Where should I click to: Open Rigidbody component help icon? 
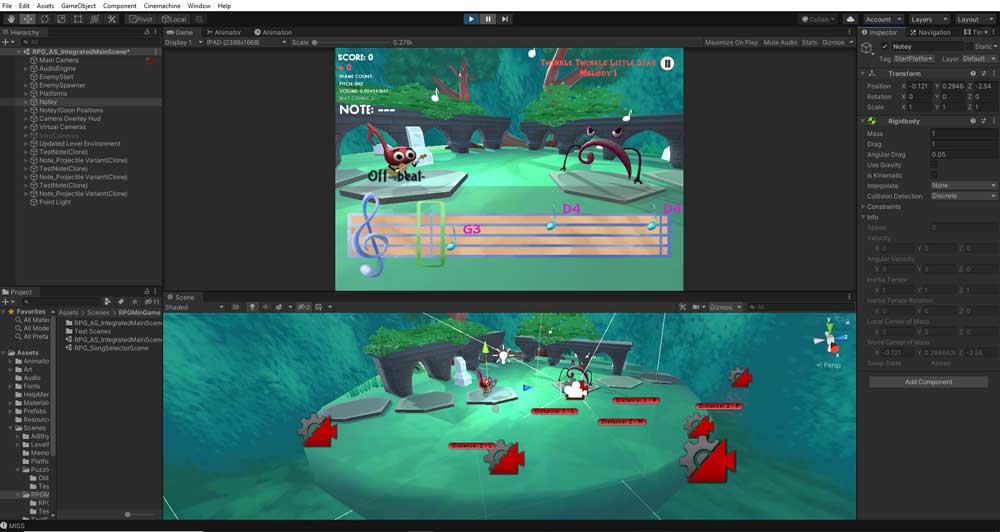[973, 121]
